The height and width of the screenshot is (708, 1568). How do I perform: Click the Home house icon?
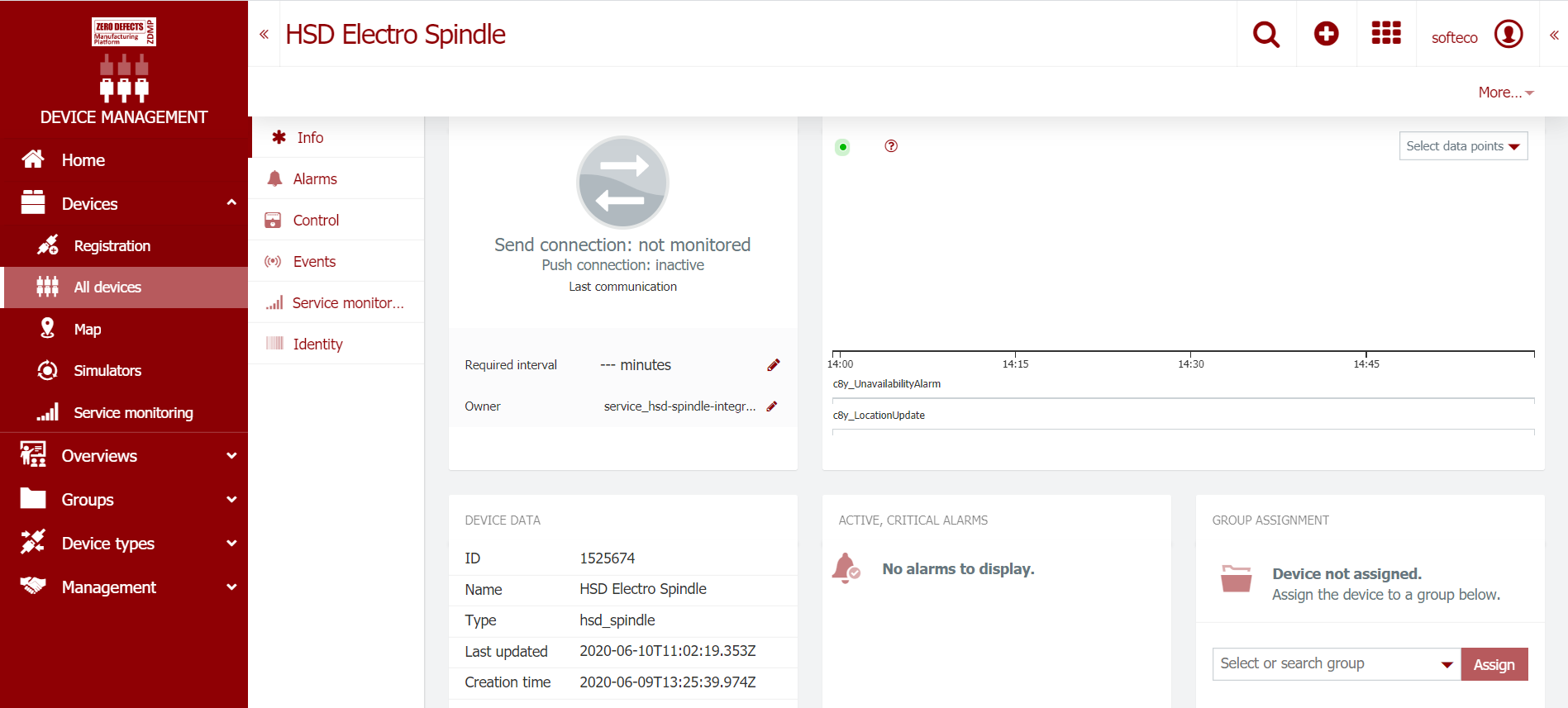33,159
